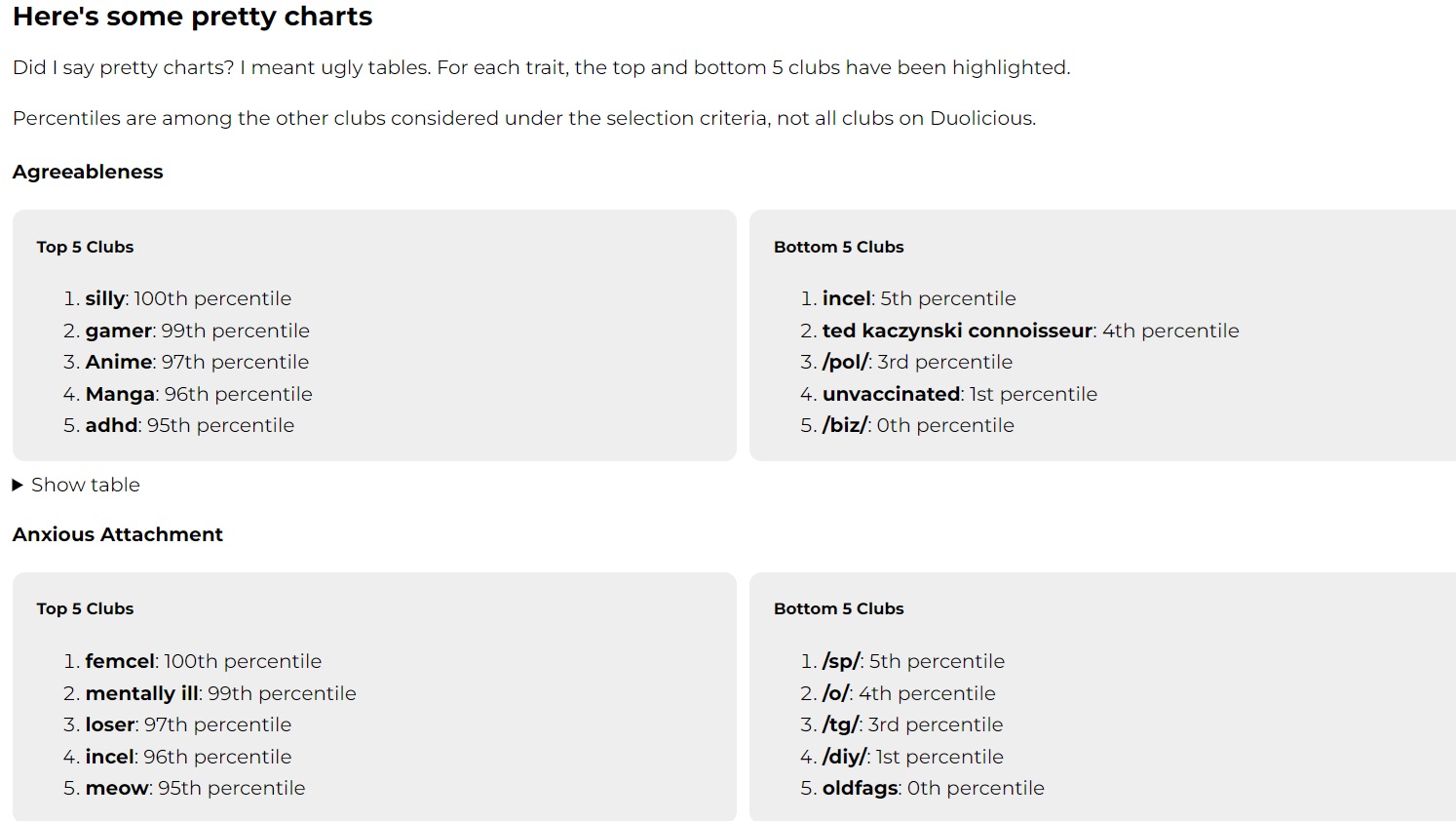1456x821 pixels.
Task: Select the meow club entry
Action: click(x=117, y=788)
